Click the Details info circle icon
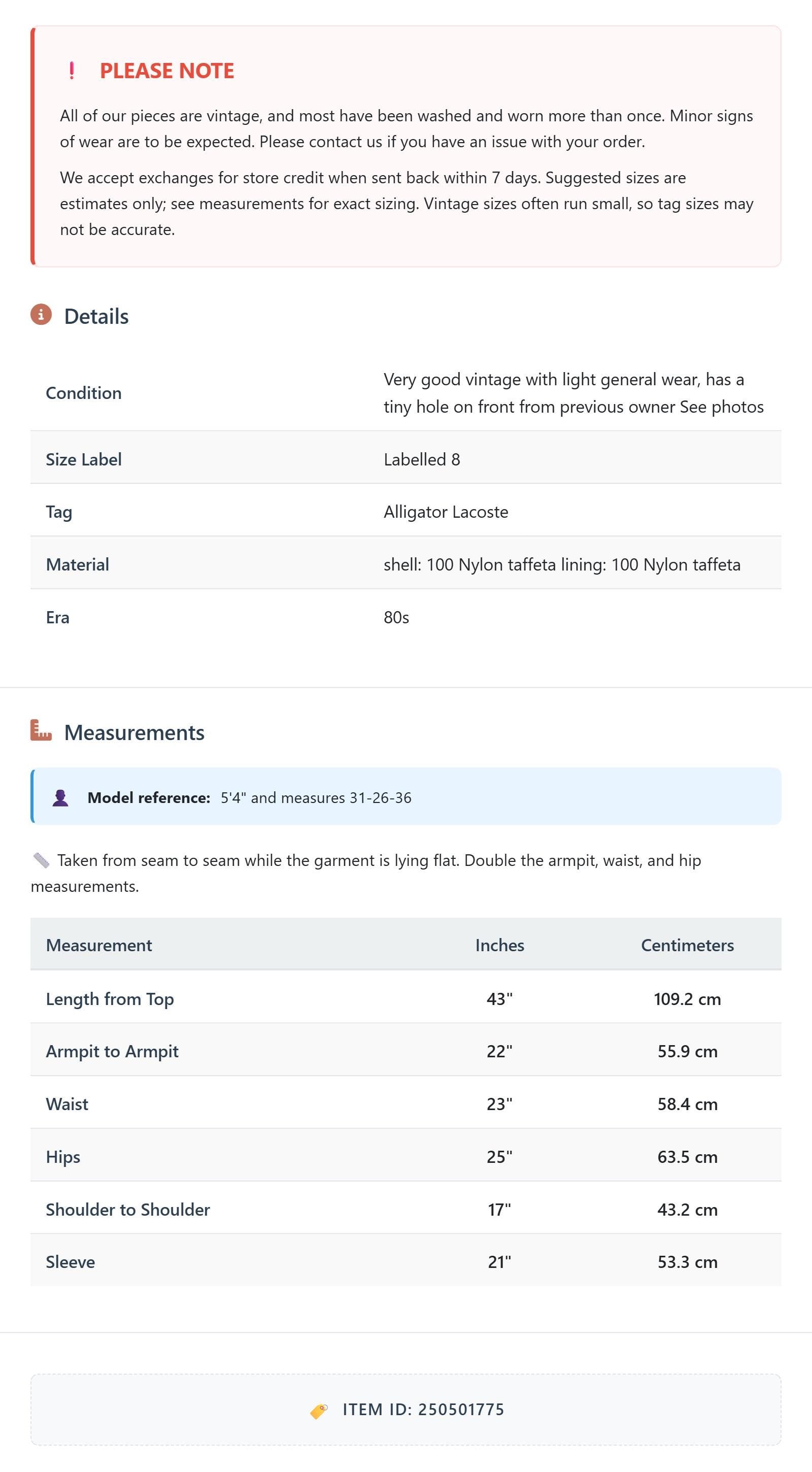The width and height of the screenshot is (812, 1472). tap(41, 315)
